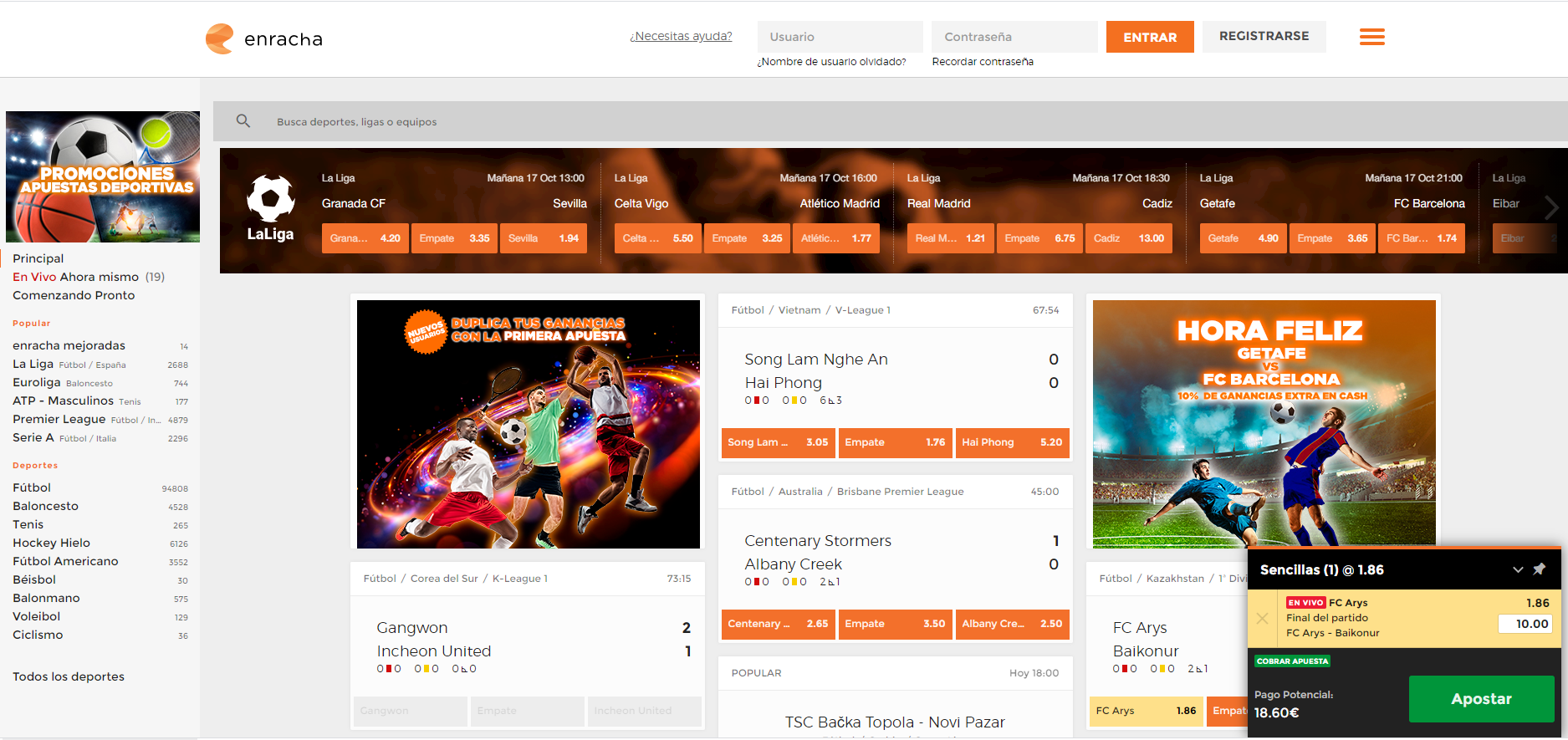1568x740 pixels.
Task: Bet on Hai Phong at 5.20
Action: [1012, 442]
